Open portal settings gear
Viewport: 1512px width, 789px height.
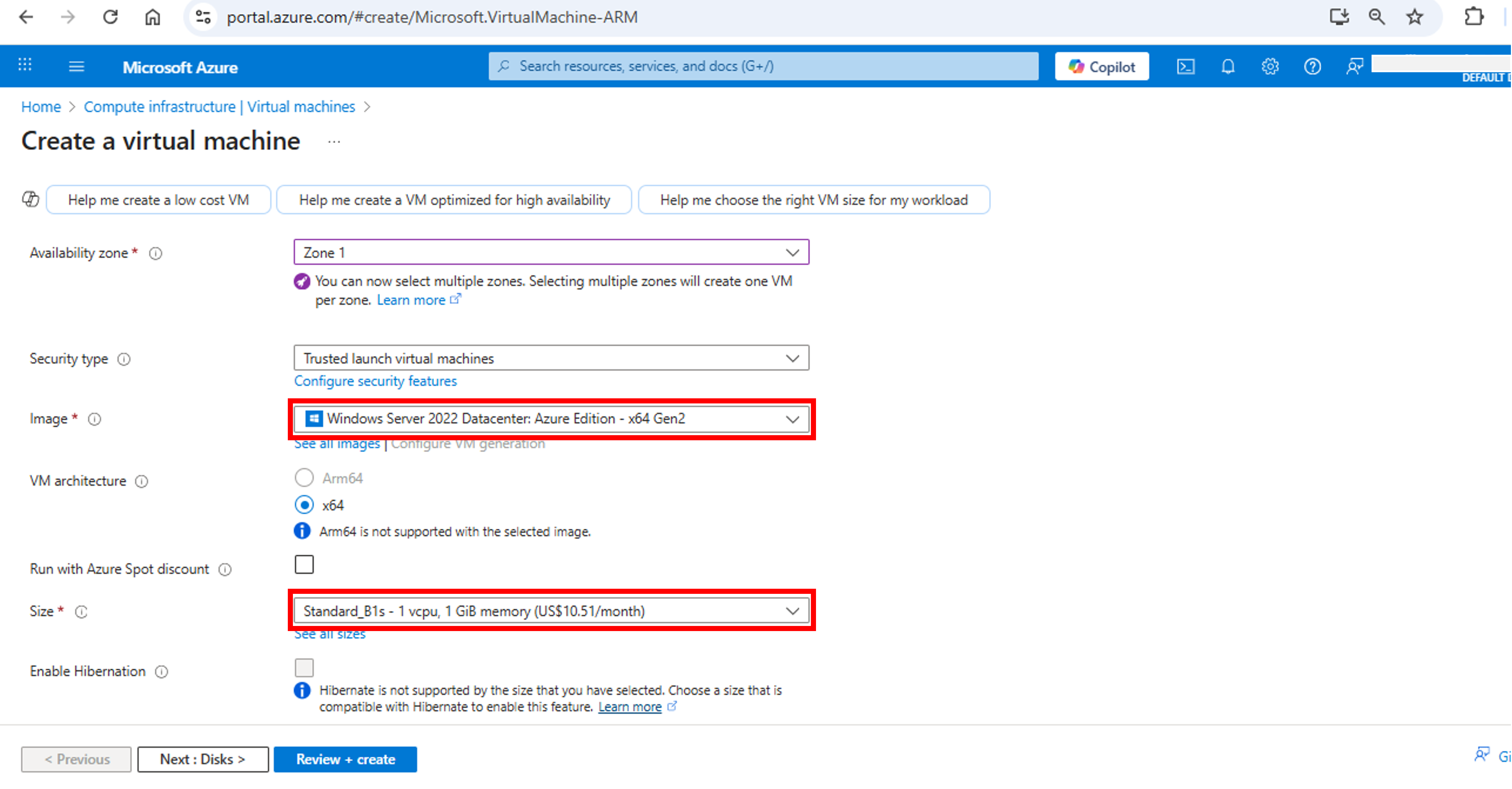(1269, 66)
